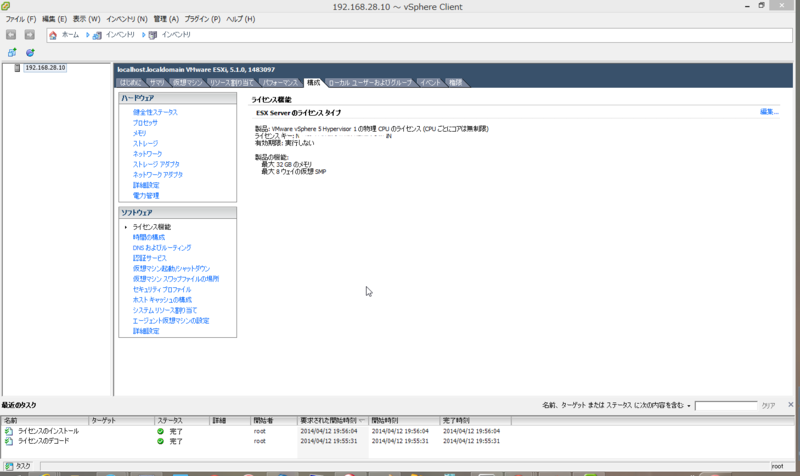The width and height of the screenshot is (800, 476).
Task: Switch to the はじめに tab
Action: pos(130,83)
